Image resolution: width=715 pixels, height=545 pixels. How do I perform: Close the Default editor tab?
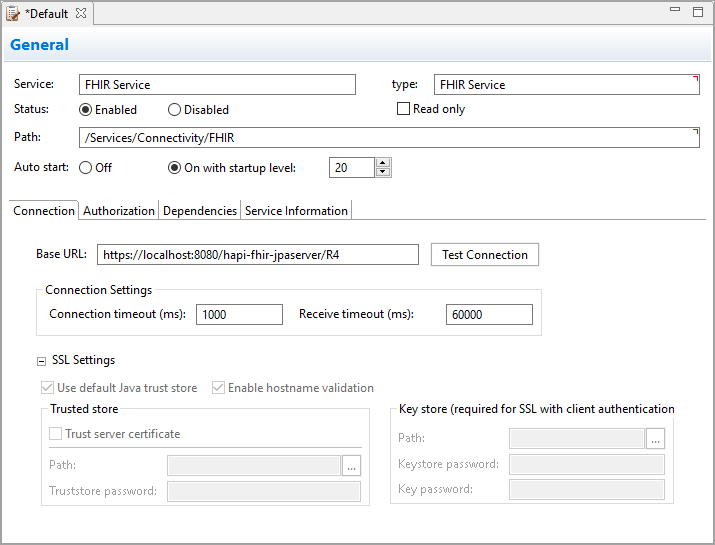[x=81, y=13]
